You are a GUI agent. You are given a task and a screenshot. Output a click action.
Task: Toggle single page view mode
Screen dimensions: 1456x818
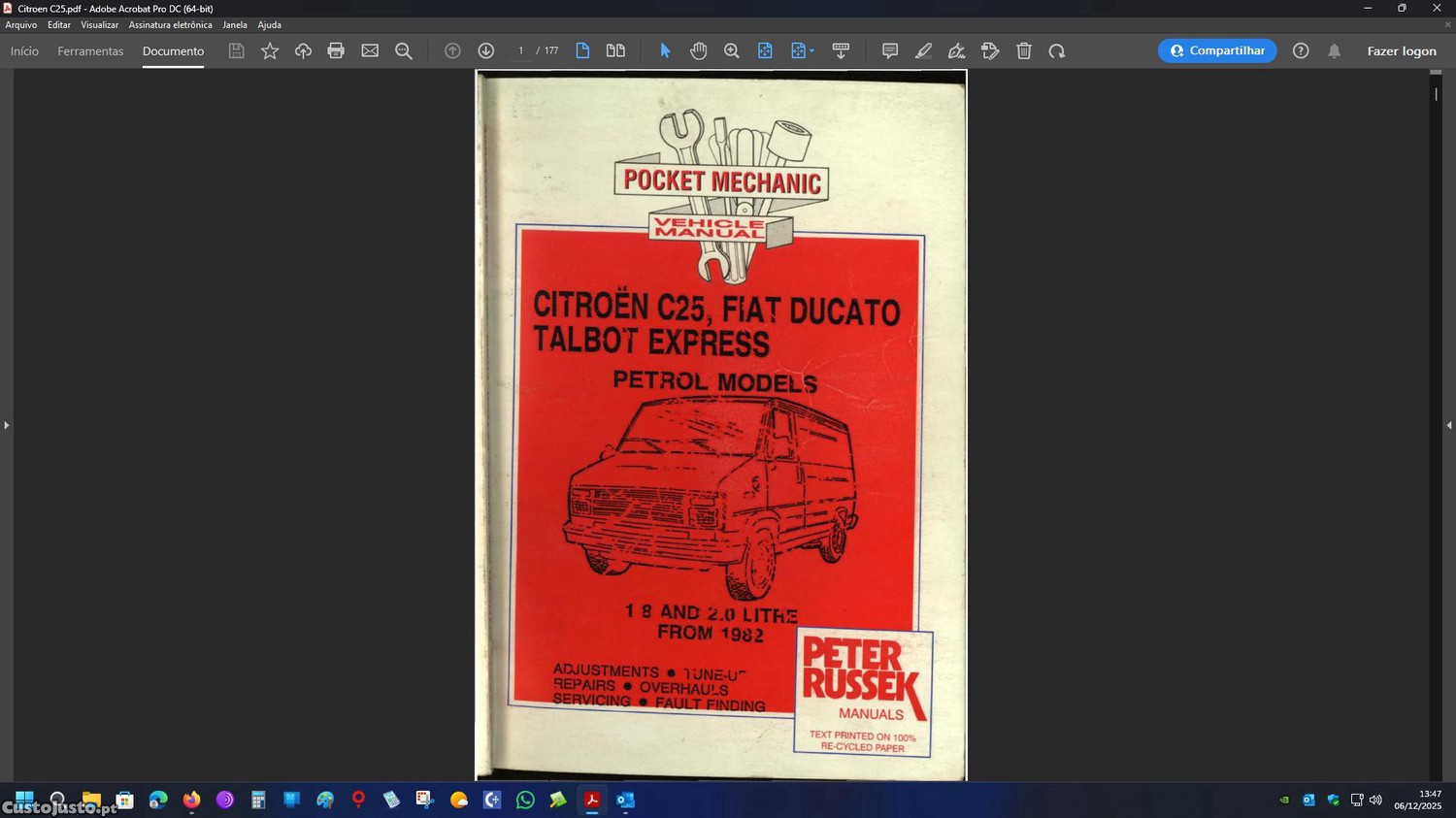click(582, 50)
